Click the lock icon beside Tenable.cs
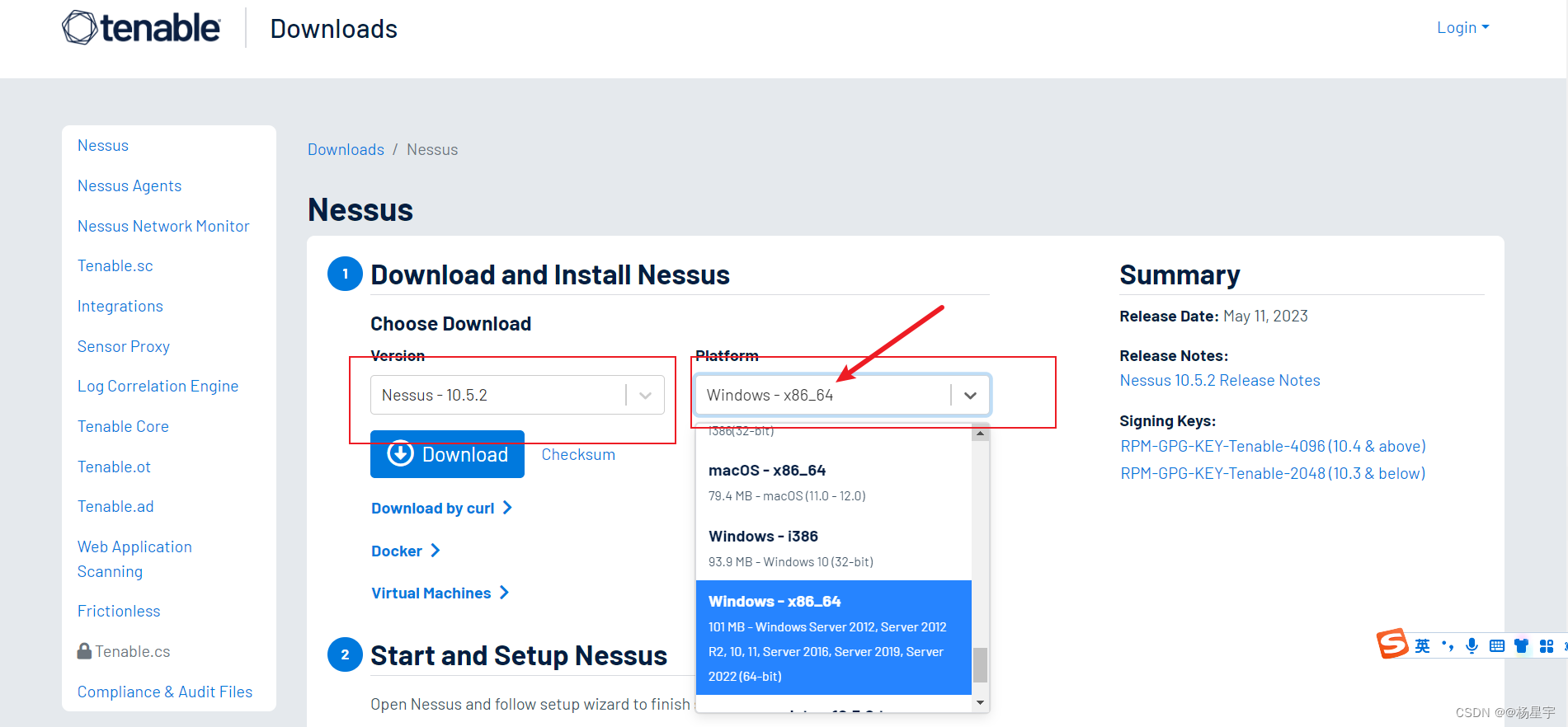 coord(84,651)
